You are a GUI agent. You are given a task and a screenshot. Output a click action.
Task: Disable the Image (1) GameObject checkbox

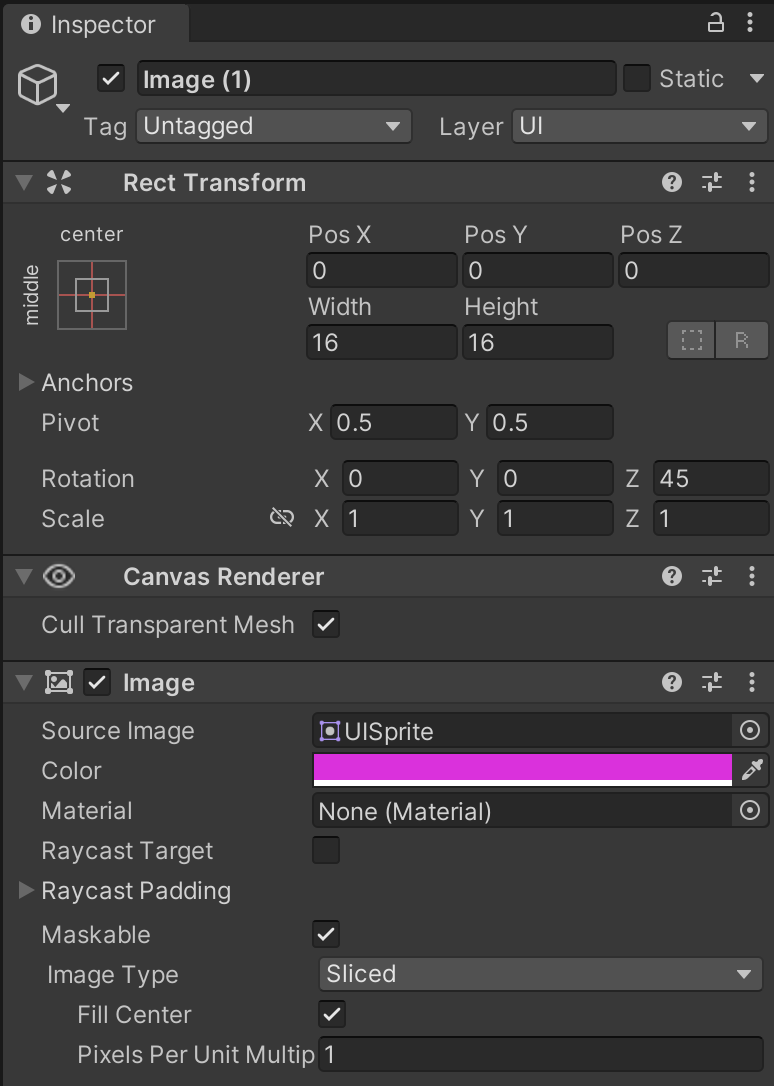111,79
